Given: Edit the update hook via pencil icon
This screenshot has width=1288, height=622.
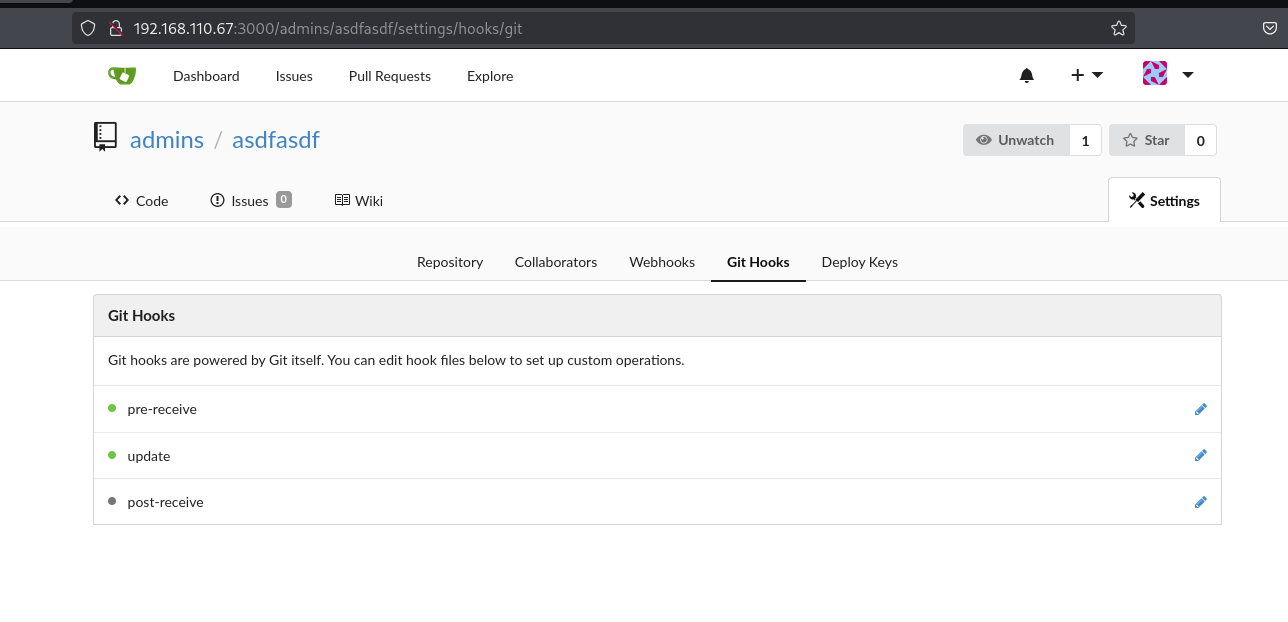Looking at the screenshot, I should [x=1200, y=456].
